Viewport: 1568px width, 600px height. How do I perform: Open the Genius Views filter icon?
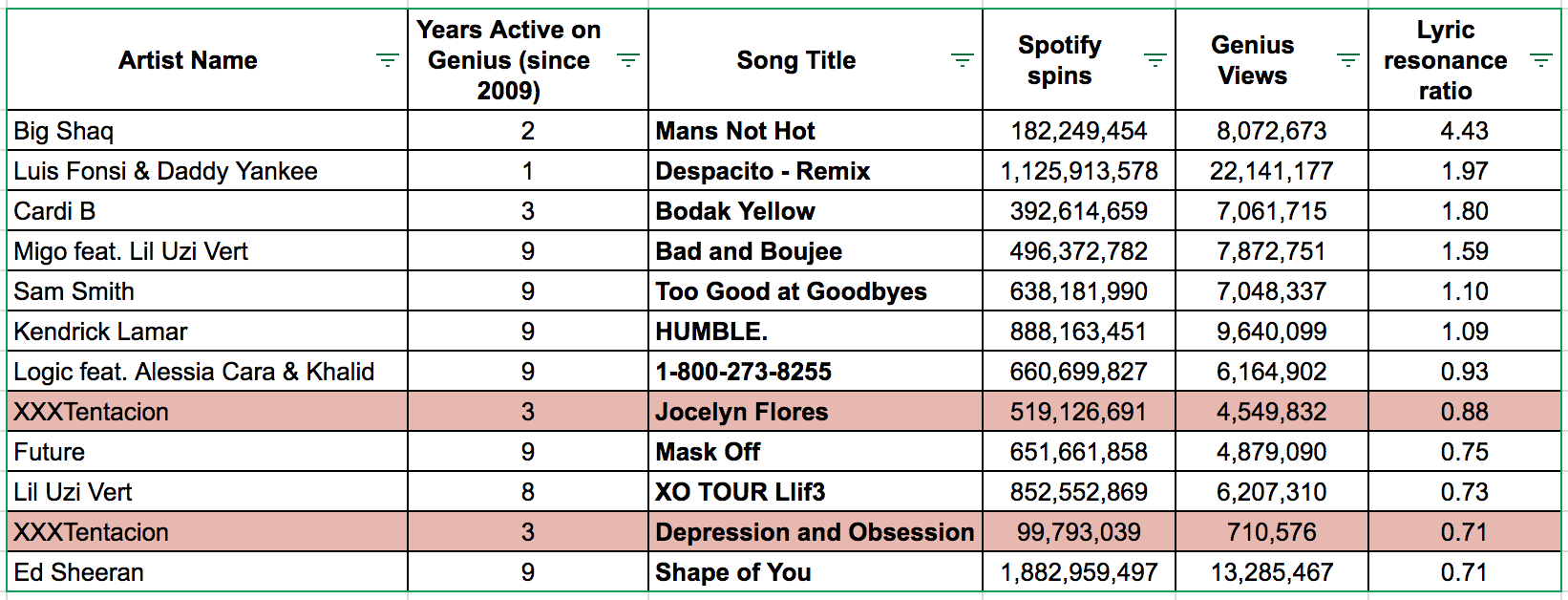coord(1347,60)
